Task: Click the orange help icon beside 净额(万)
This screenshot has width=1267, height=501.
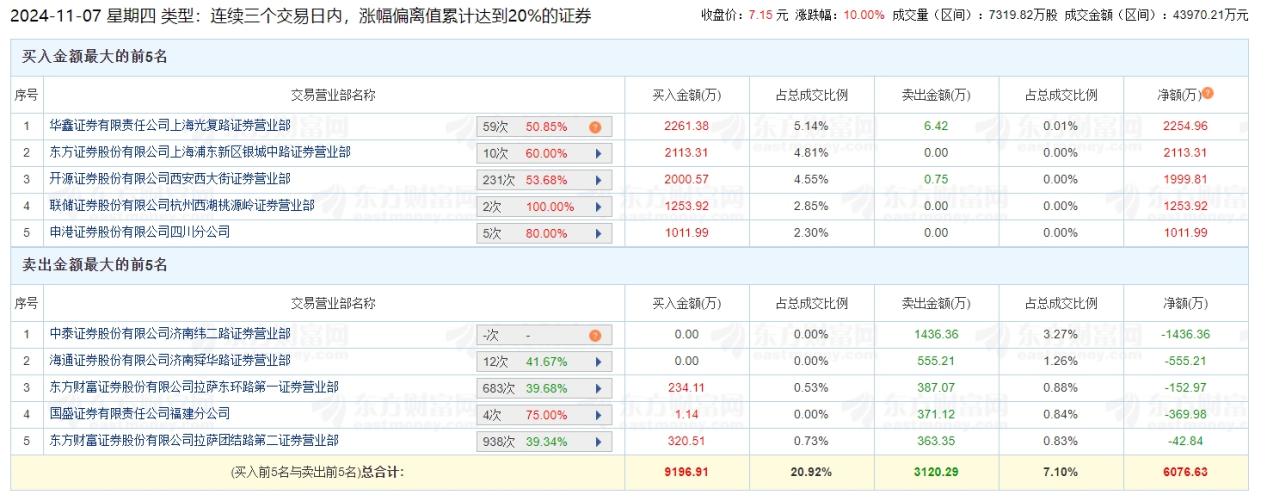Action: click(1208, 93)
